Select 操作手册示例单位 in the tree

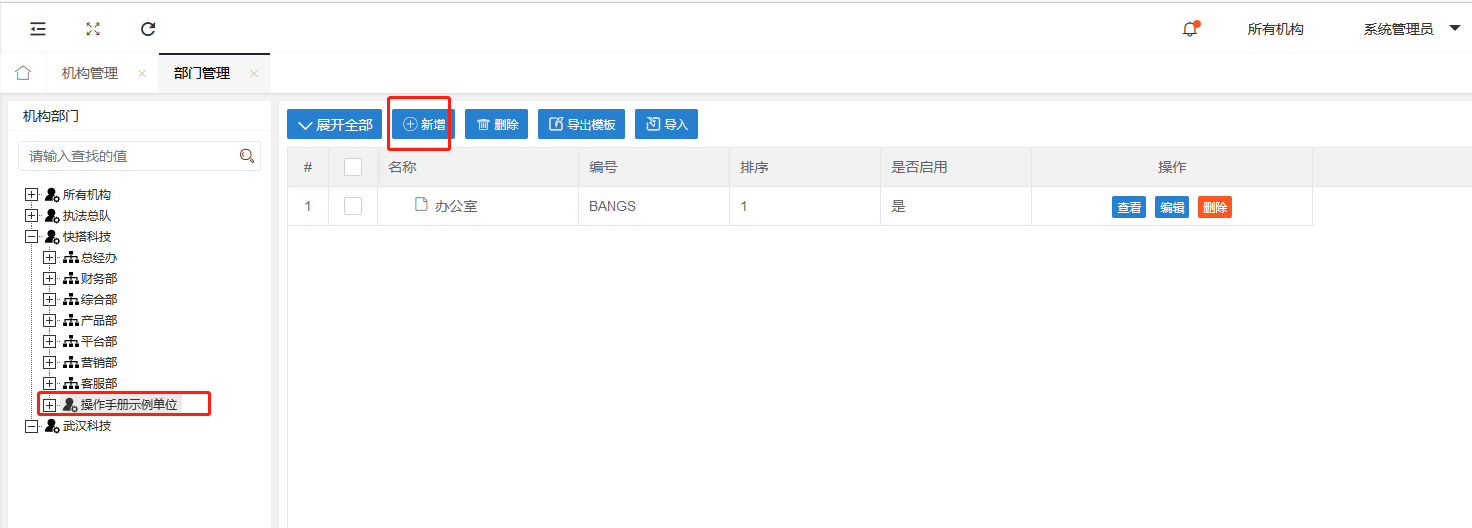coord(129,405)
